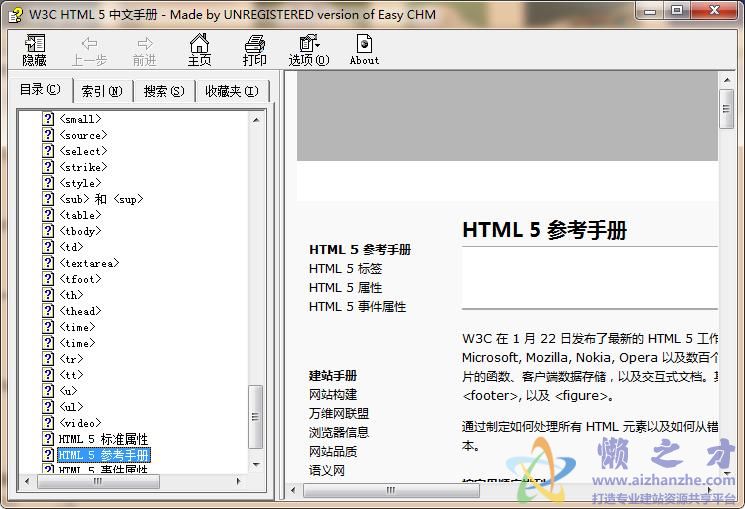Open the bold HTML 5 参考手册 sidebar link
The image size is (745, 509).
[360, 250]
